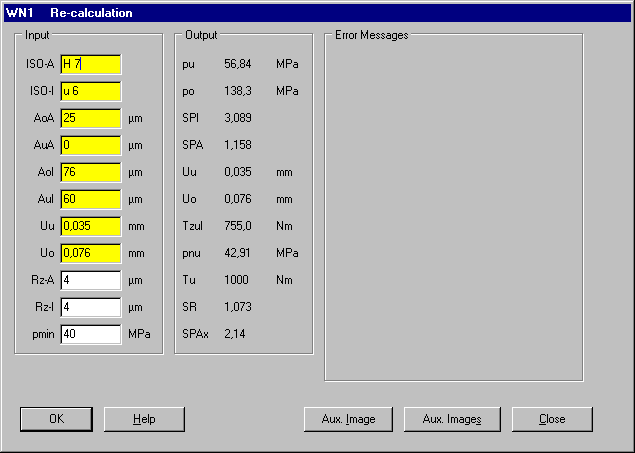635x453 pixels.
Task: Edit the Rz-A roughness field
Action: [90, 280]
